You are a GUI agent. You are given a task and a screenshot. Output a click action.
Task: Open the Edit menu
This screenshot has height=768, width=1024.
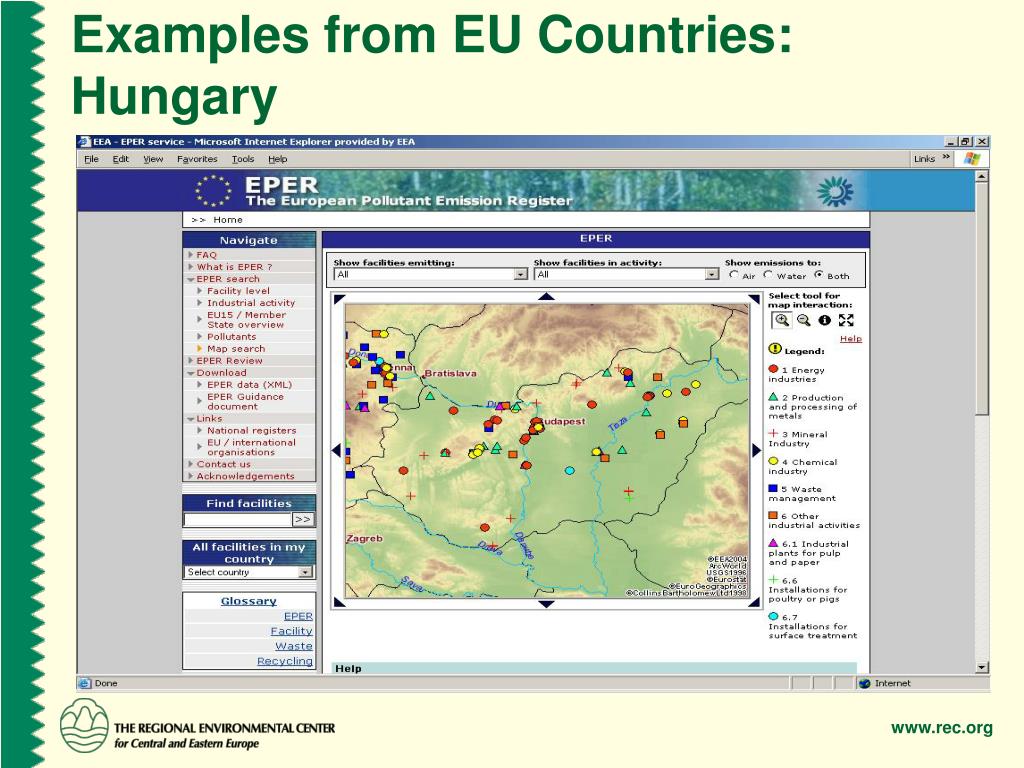tap(120, 159)
